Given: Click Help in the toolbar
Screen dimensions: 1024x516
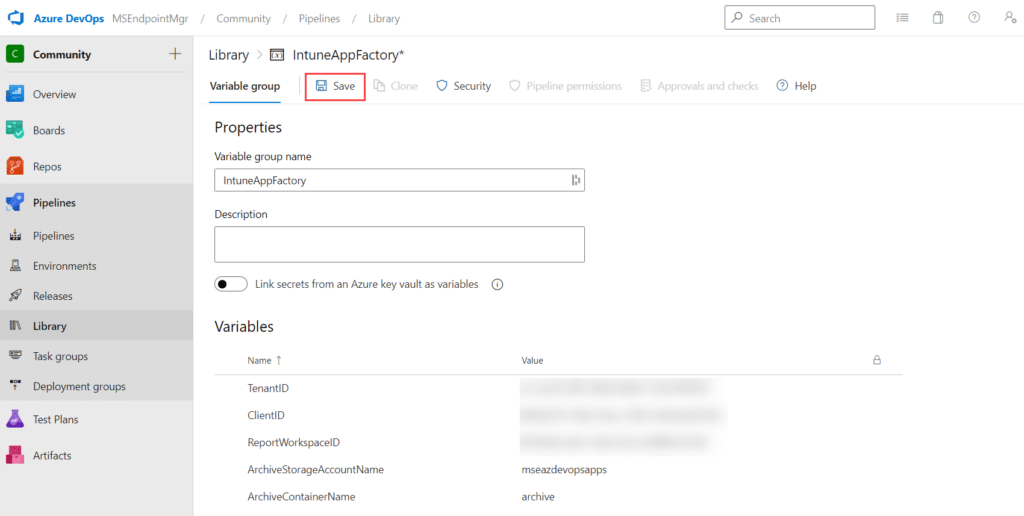Looking at the screenshot, I should 796,86.
